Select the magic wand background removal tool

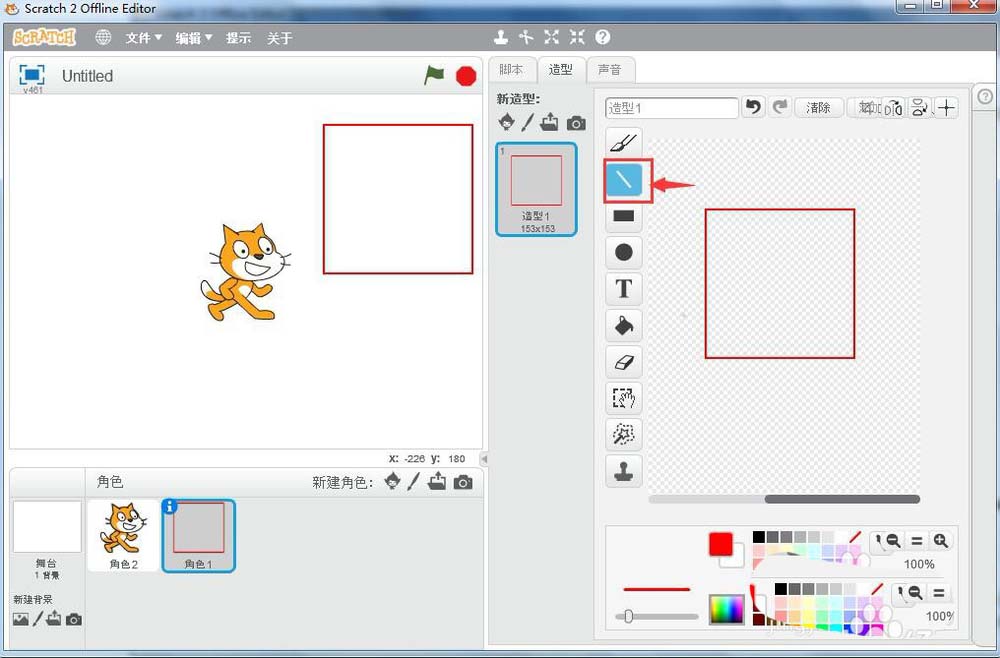(x=623, y=435)
